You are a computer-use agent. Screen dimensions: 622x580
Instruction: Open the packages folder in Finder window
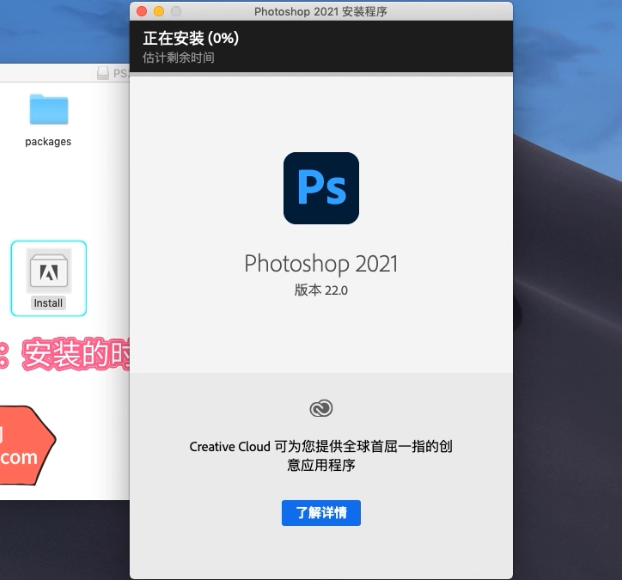click(x=49, y=109)
